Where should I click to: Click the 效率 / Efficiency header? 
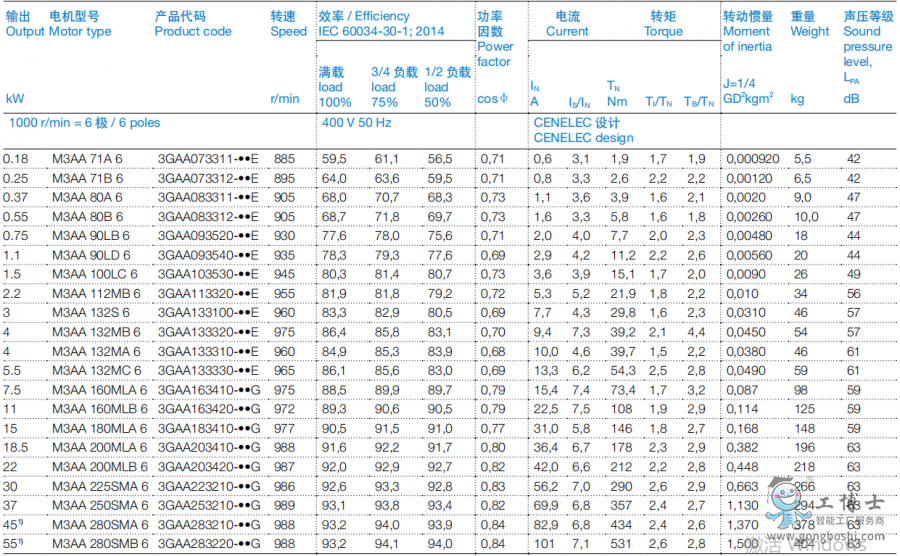coord(363,17)
